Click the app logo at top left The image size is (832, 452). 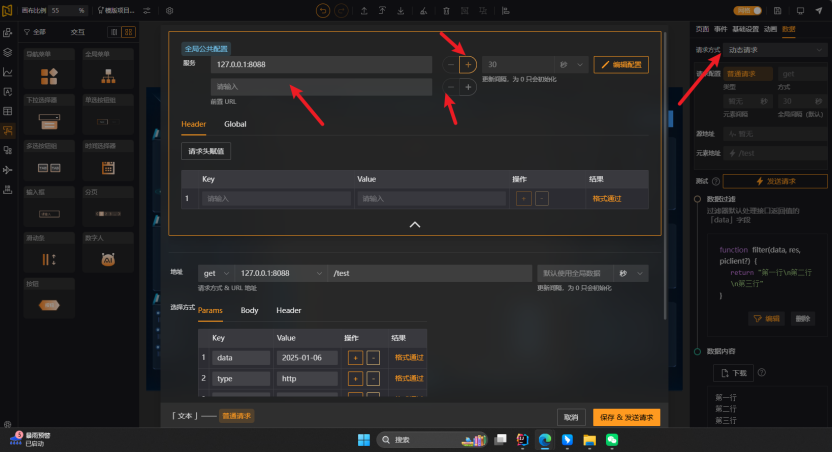7,11
